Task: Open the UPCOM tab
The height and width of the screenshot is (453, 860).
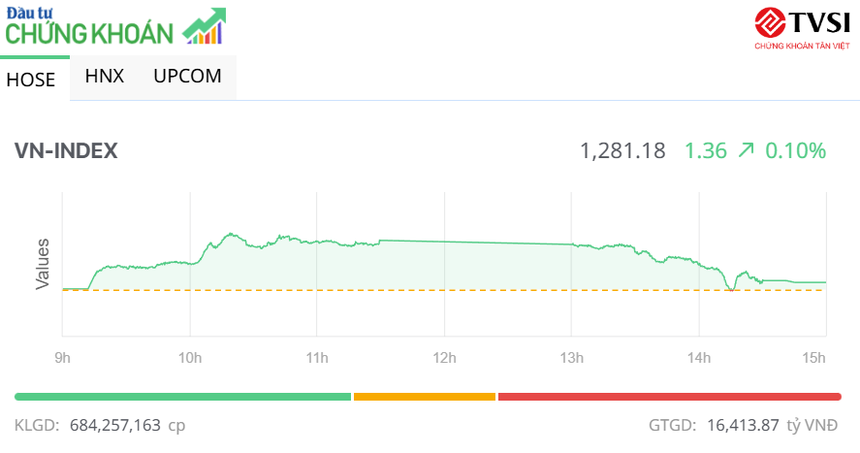Action: tap(187, 76)
